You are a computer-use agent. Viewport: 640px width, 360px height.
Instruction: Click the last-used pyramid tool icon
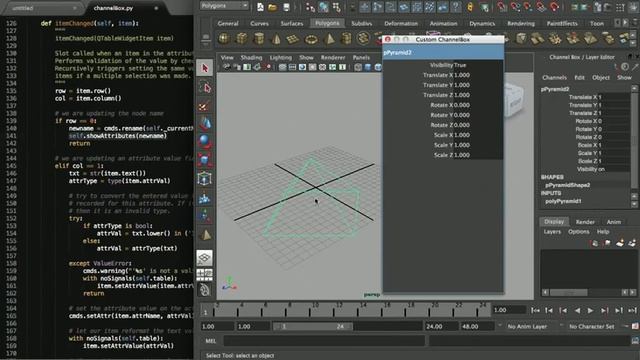pyautogui.click(x=205, y=235)
